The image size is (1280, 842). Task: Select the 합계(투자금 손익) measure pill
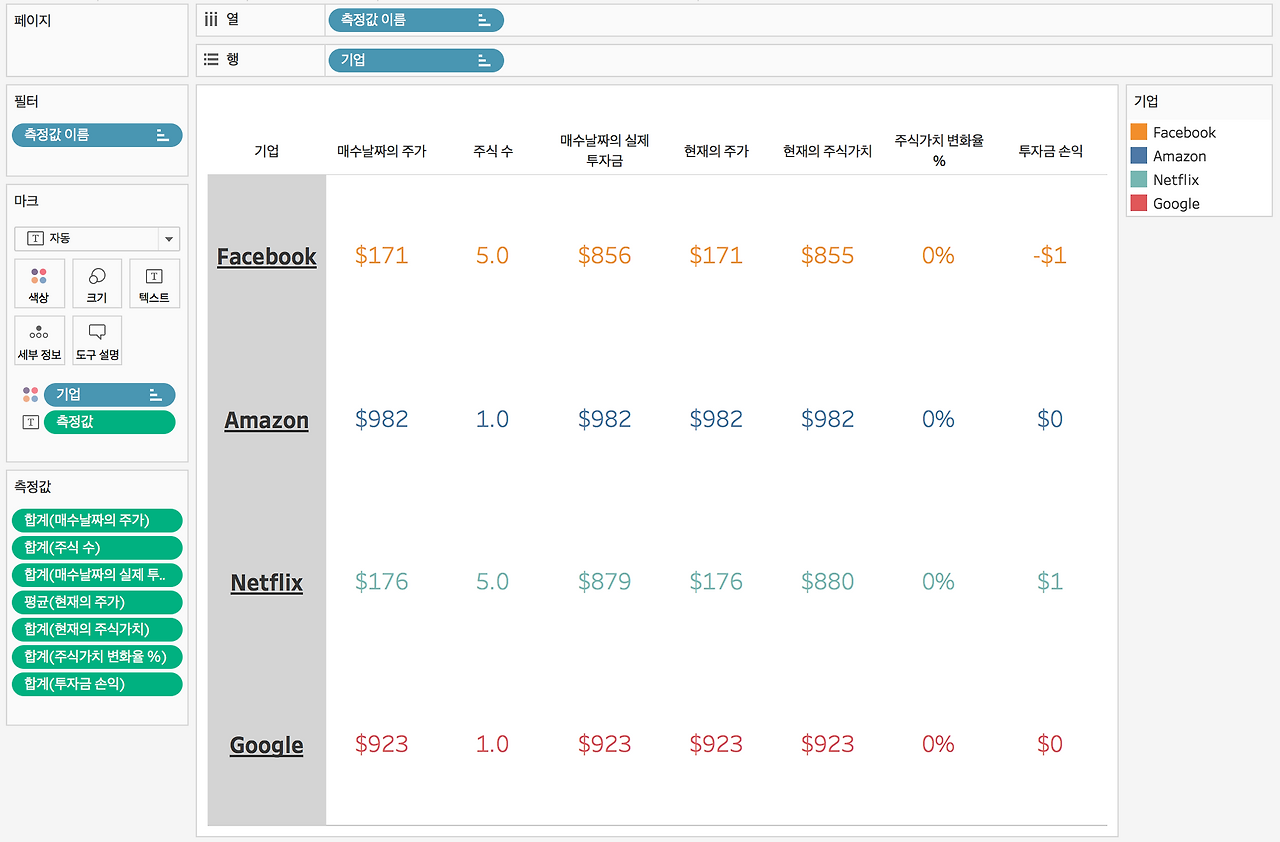pos(97,684)
